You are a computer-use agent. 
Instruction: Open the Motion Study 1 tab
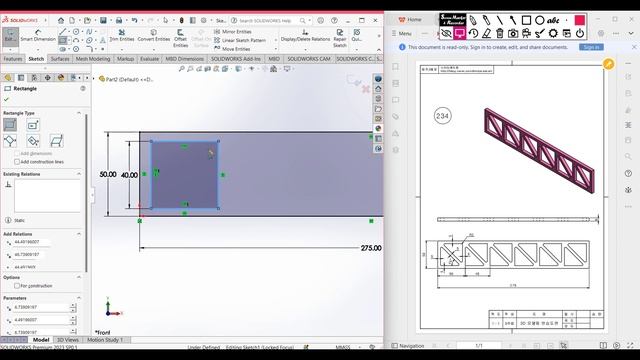coord(105,340)
